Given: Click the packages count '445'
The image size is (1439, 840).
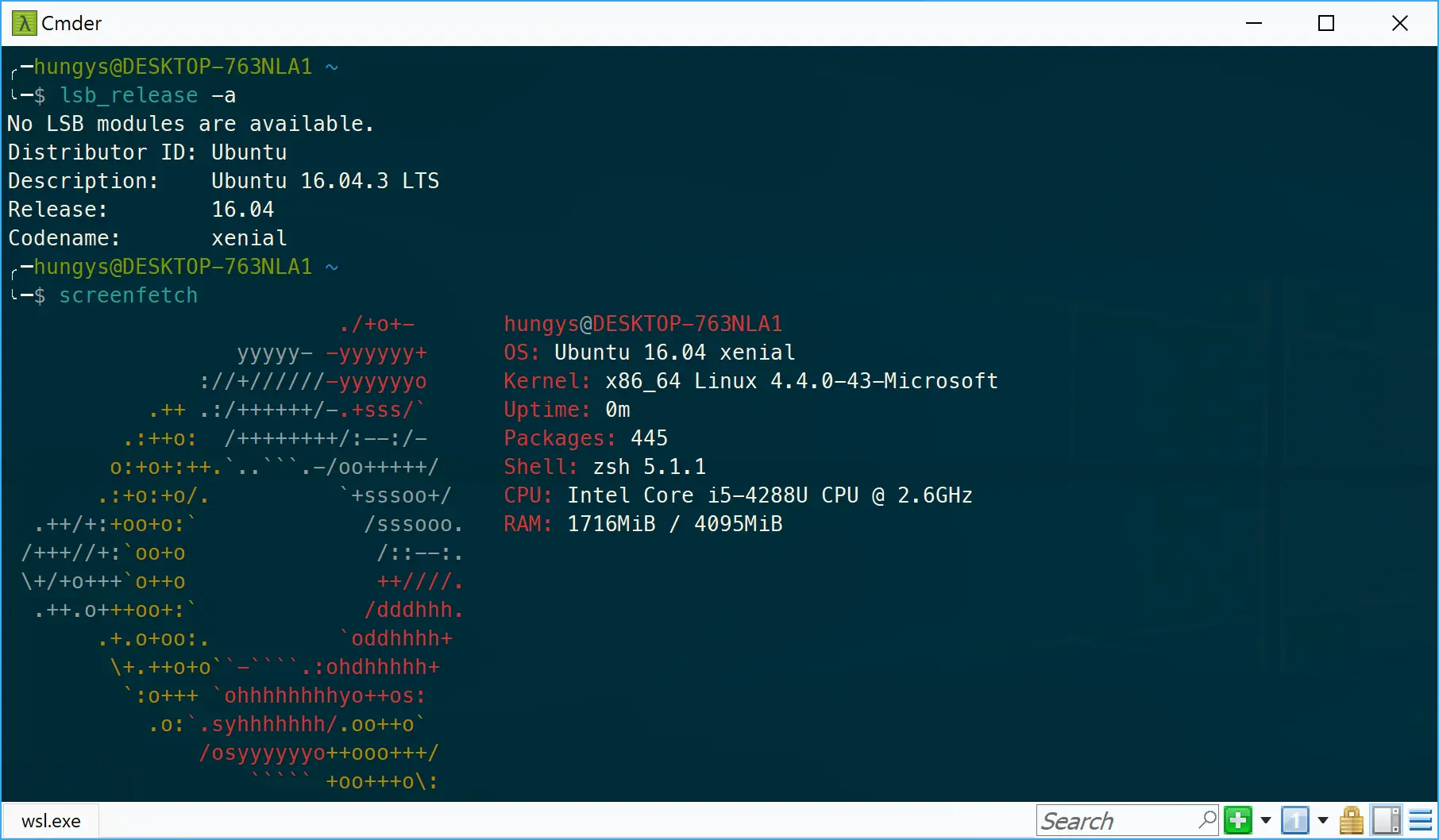Looking at the screenshot, I should click(x=650, y=438).
